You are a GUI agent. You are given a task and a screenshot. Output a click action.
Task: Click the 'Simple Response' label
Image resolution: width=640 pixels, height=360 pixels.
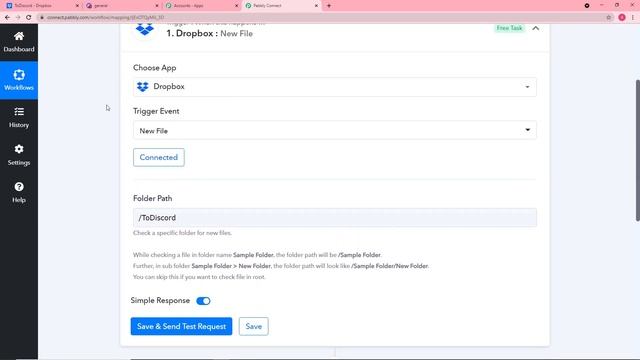pyautogui.click(x=160, y=300)
